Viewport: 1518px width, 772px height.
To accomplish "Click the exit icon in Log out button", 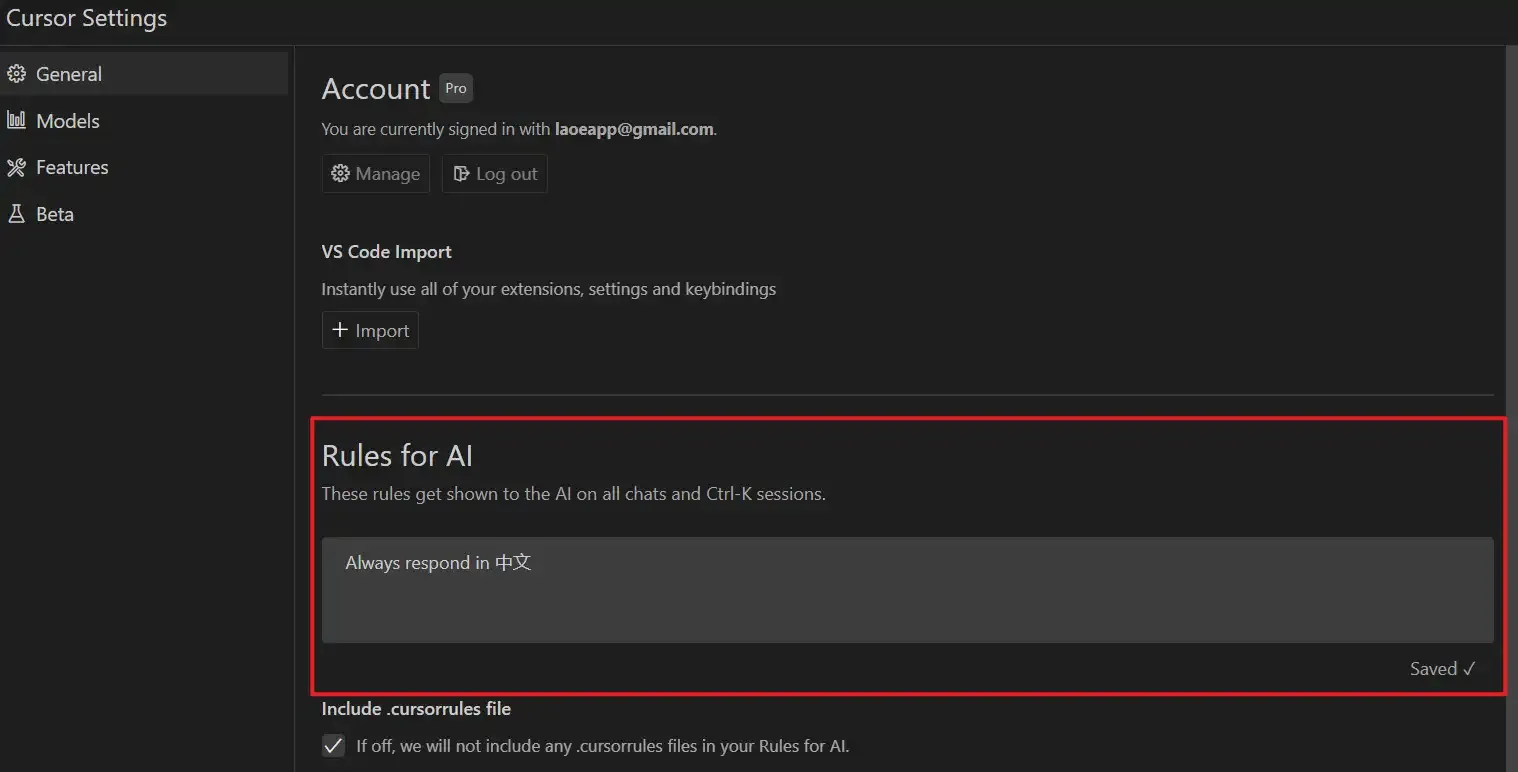I will coord(461,174).
